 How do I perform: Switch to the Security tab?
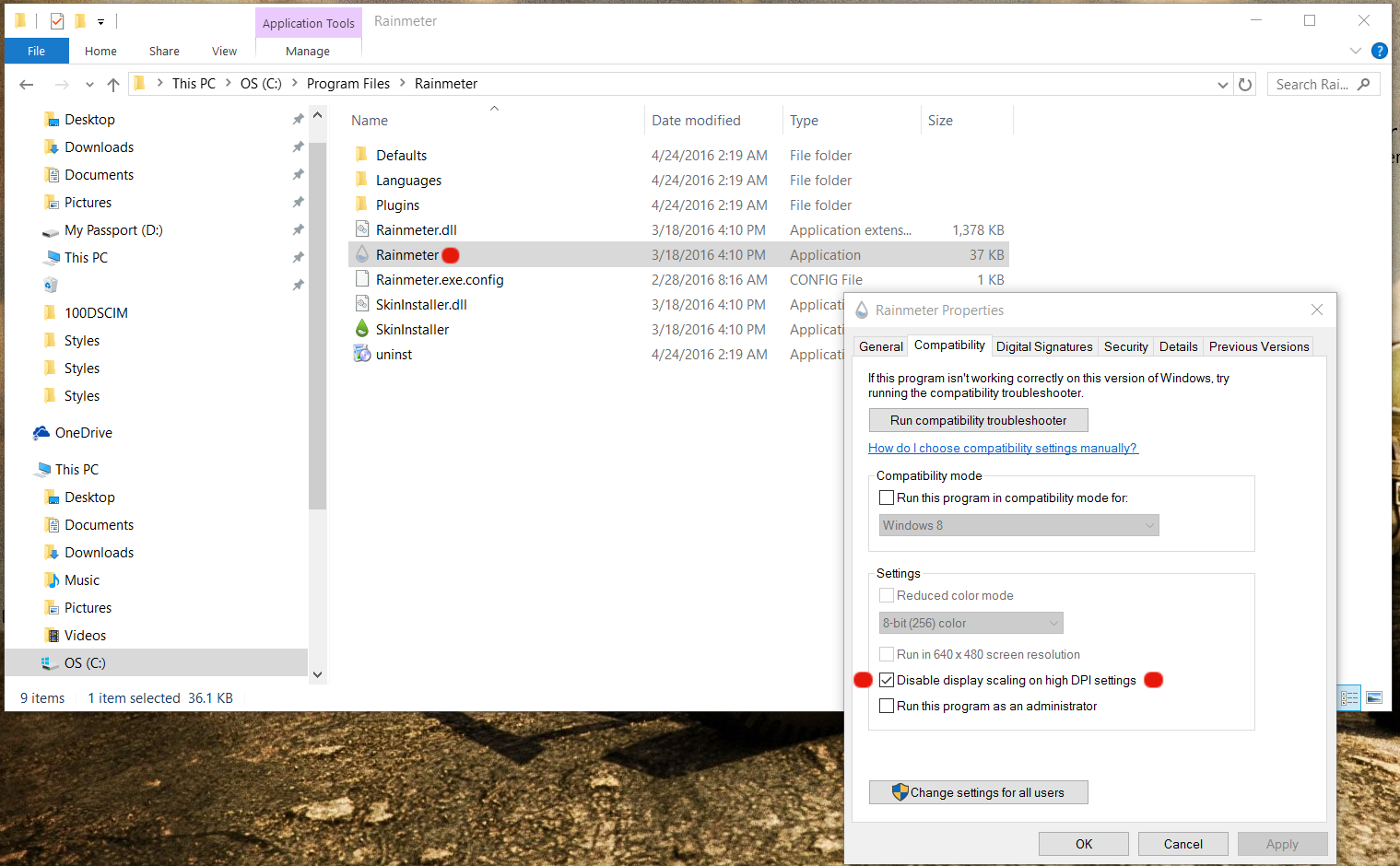1125,346
